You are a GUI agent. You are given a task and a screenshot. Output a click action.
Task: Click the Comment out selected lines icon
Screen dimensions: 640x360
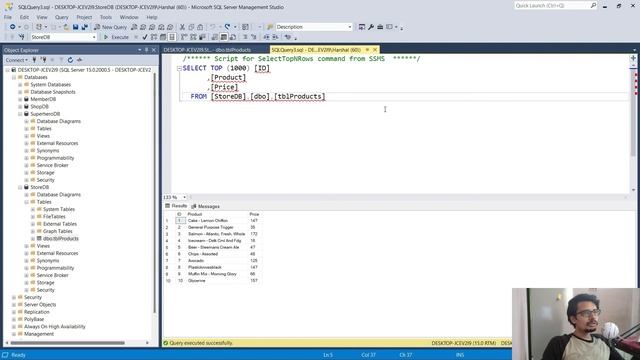coord(245,37)
